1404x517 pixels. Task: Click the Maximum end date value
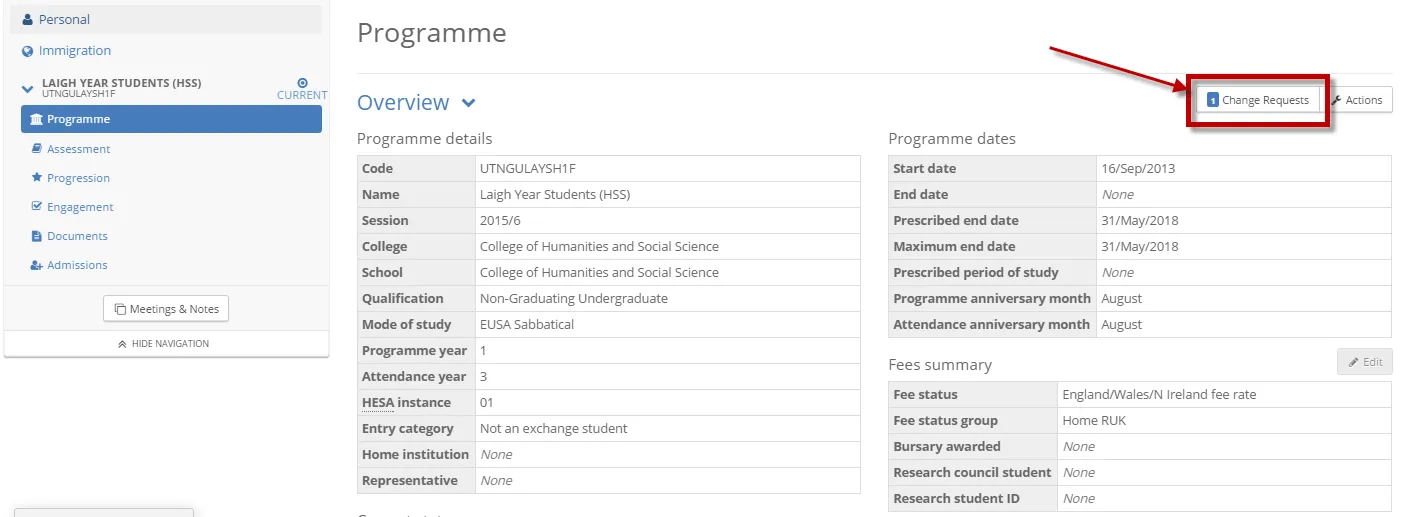coord(1140,247)
